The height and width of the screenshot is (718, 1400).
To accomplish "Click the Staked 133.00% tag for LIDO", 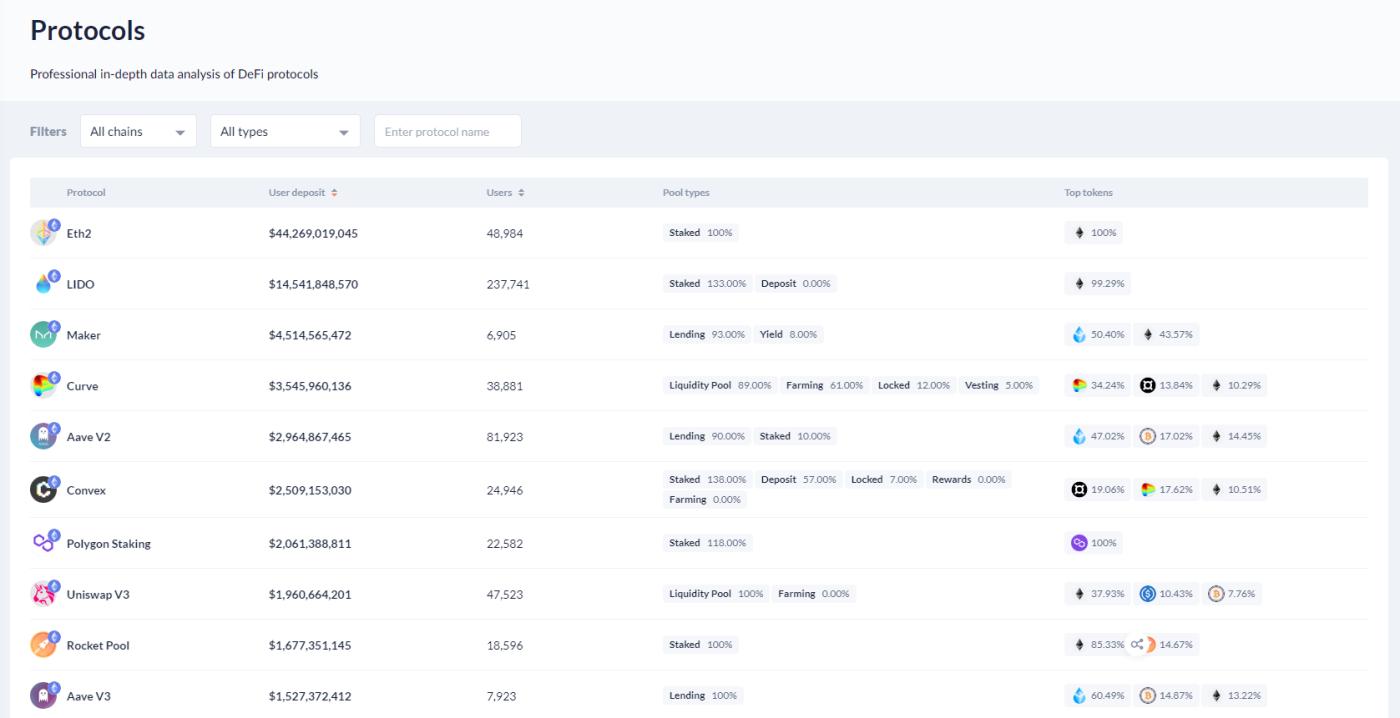I will click(x=706, y=283).
